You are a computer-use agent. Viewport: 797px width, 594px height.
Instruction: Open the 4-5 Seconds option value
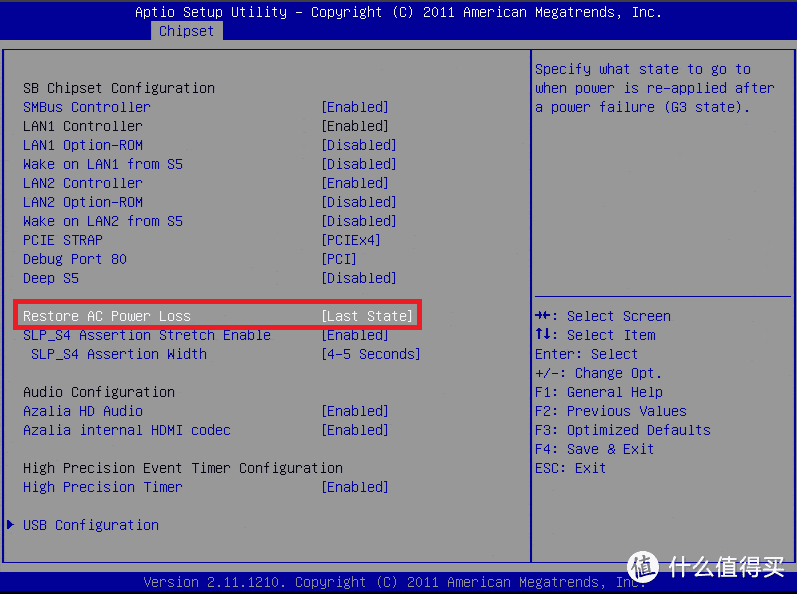point(371,354)
